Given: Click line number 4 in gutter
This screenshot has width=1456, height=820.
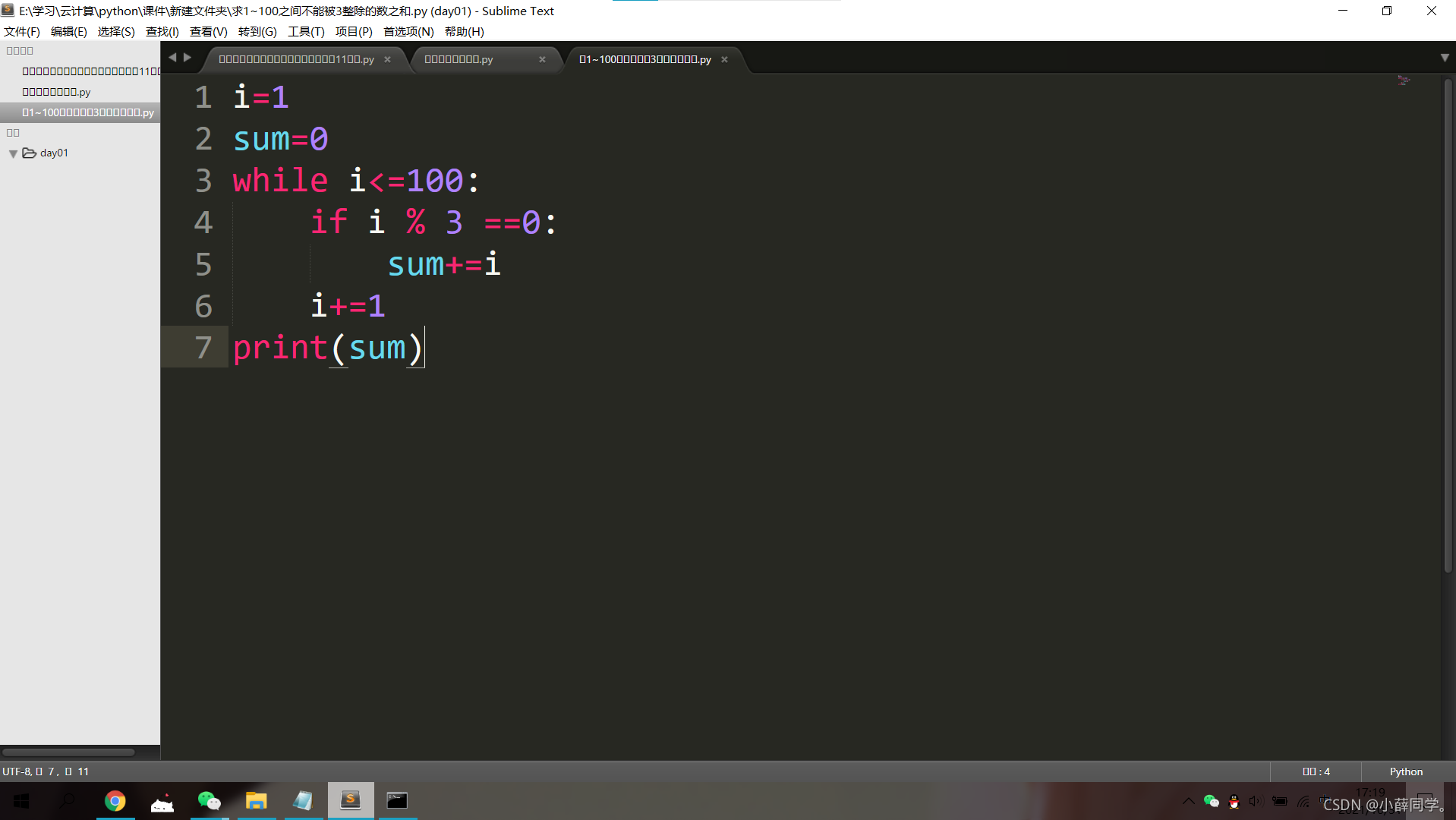Looking at the screenshot, I should pos(203,222).
